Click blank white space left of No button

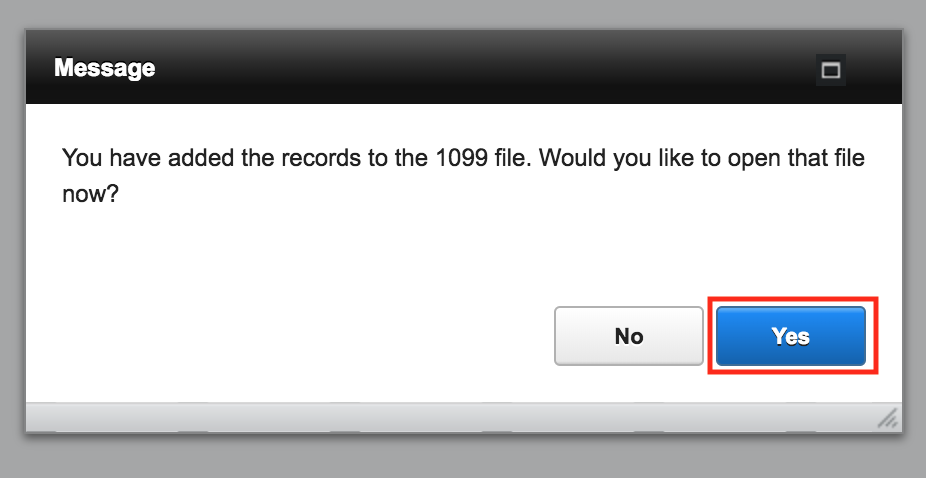click(x=295, y=336)
